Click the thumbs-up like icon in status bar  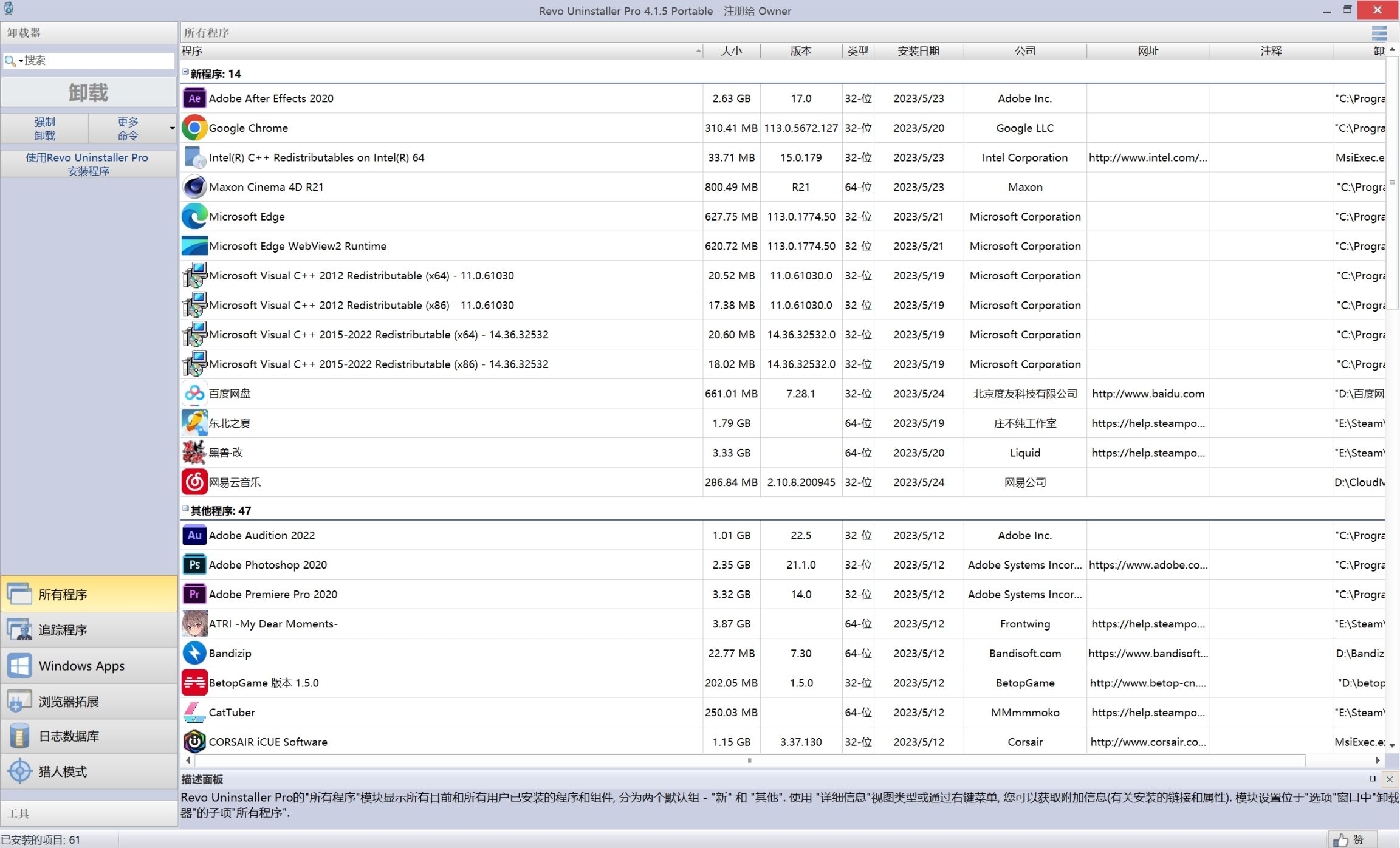tap(1340, 839)
